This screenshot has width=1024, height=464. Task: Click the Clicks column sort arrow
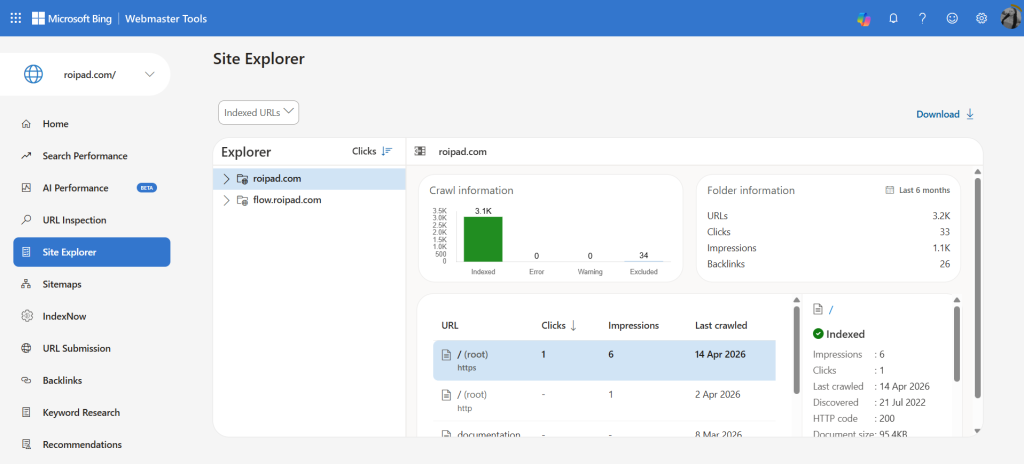coord(573,325)
